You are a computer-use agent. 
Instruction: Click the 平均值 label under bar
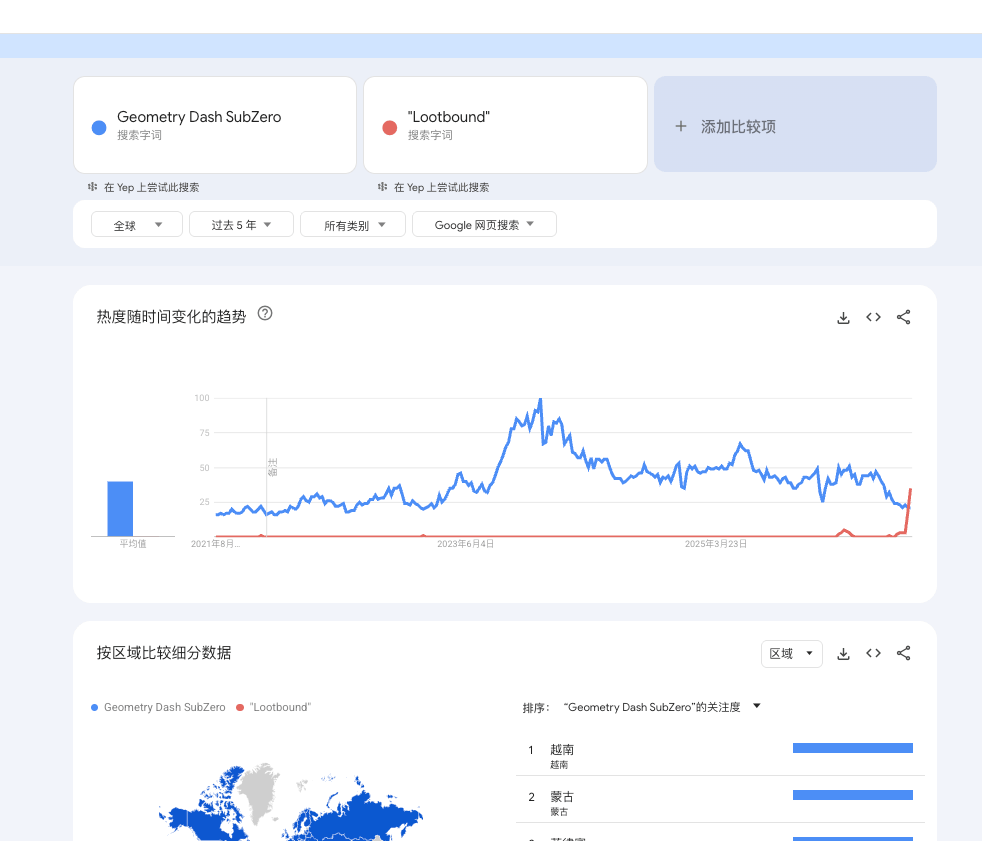tap(133, 544)
